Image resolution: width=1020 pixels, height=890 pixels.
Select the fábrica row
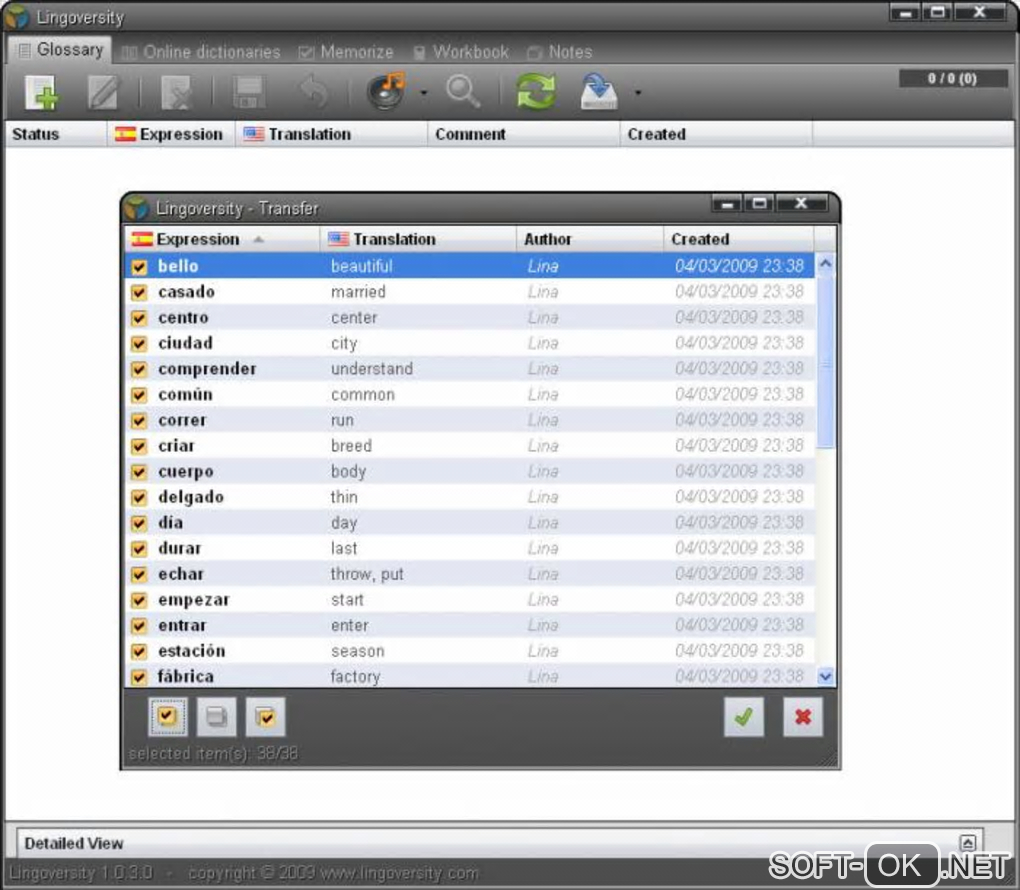469,676
